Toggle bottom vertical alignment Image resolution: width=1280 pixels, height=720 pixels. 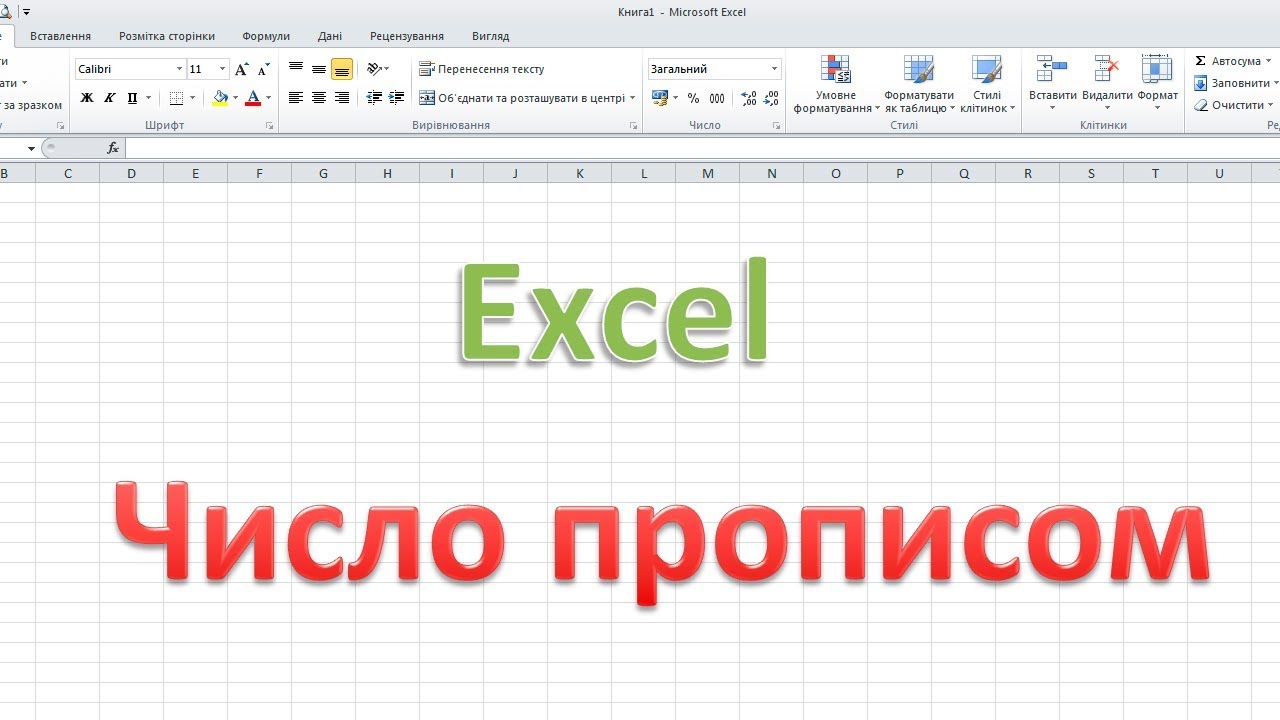342,69
